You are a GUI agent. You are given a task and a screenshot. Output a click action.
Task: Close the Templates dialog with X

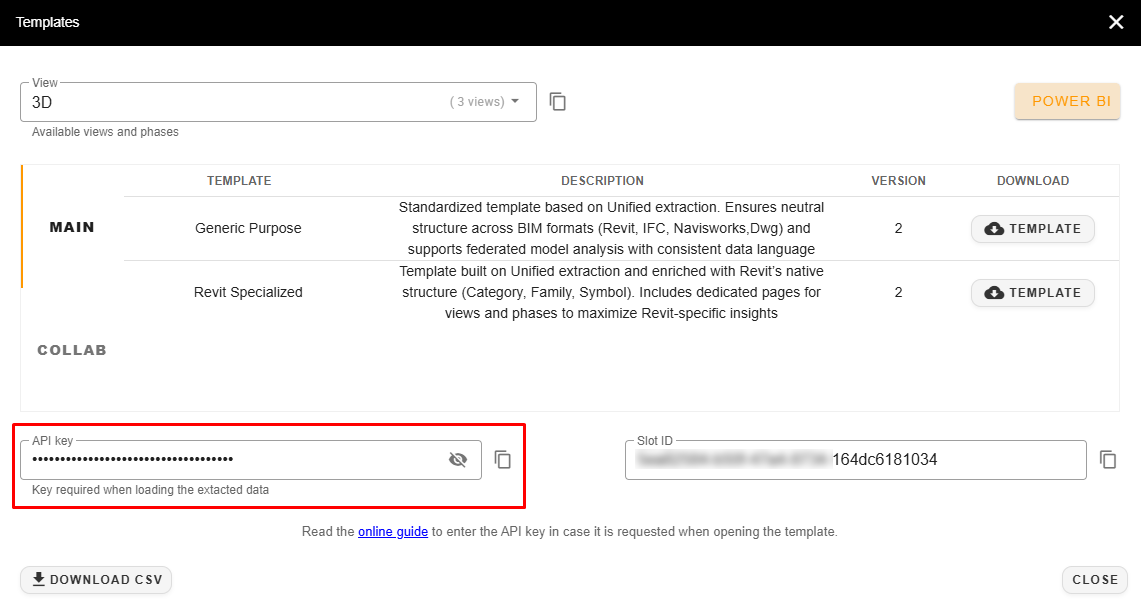pos(1116,22)
